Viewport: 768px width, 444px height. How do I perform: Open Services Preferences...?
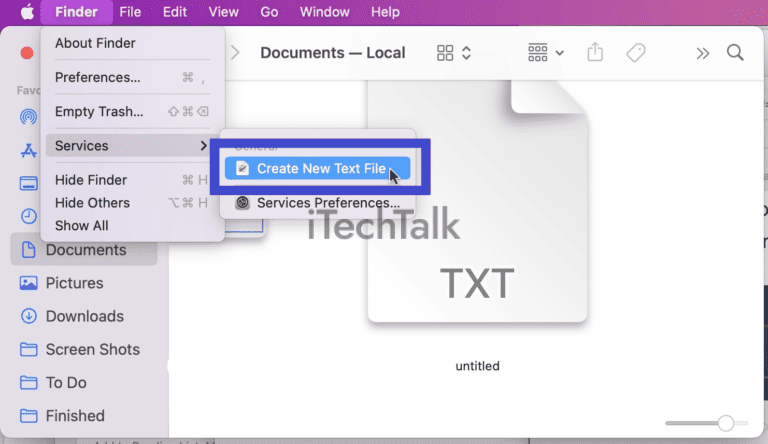click(317, 203)
